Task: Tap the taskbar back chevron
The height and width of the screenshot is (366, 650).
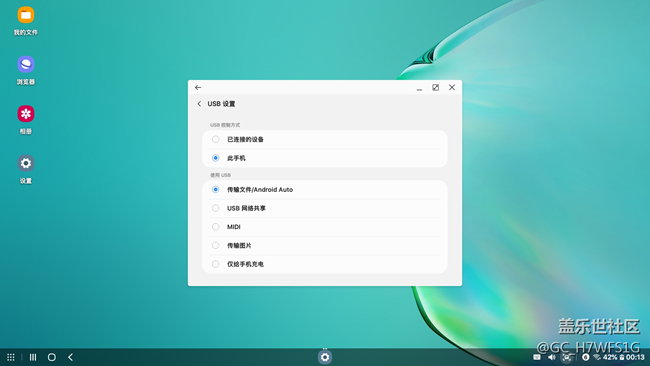Action: 70,357
